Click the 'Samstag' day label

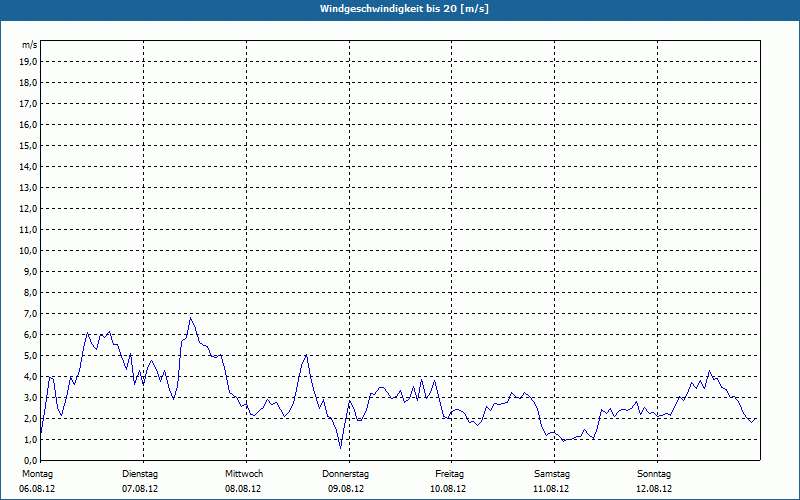[552, 474]
